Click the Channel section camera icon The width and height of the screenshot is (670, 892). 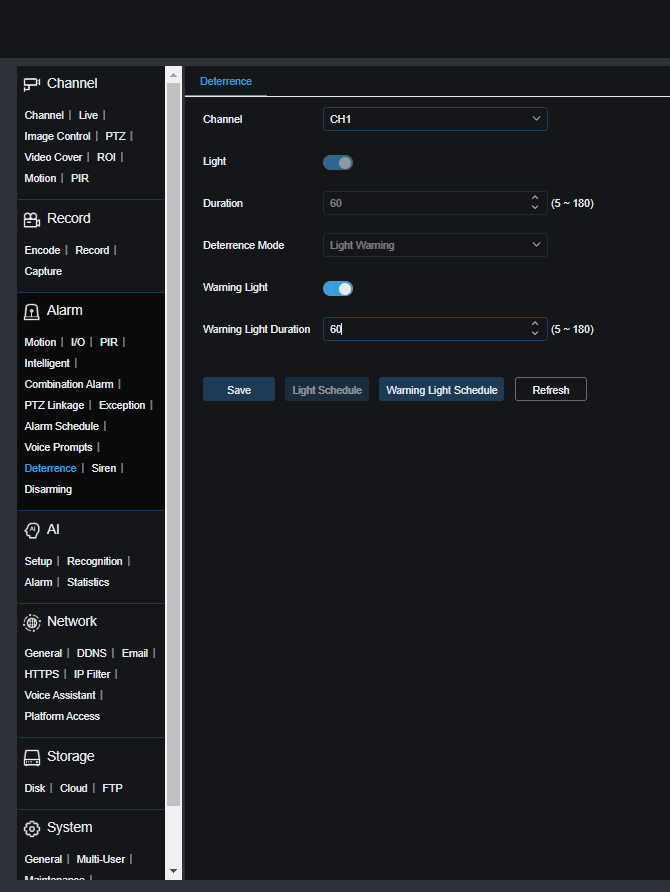[x=32, y=84]
